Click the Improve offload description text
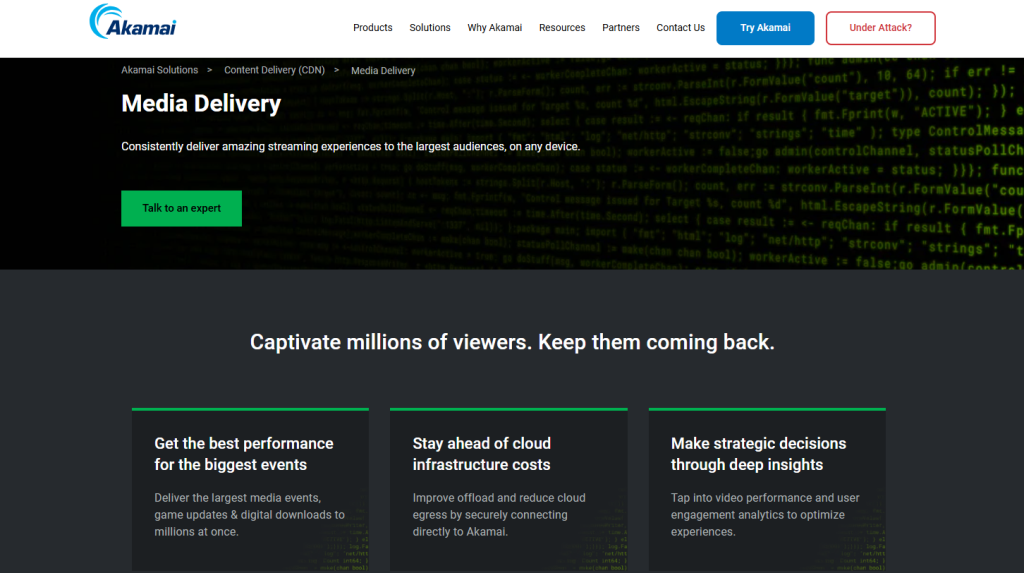1024x573 pixels. click(x=499, y=515)
